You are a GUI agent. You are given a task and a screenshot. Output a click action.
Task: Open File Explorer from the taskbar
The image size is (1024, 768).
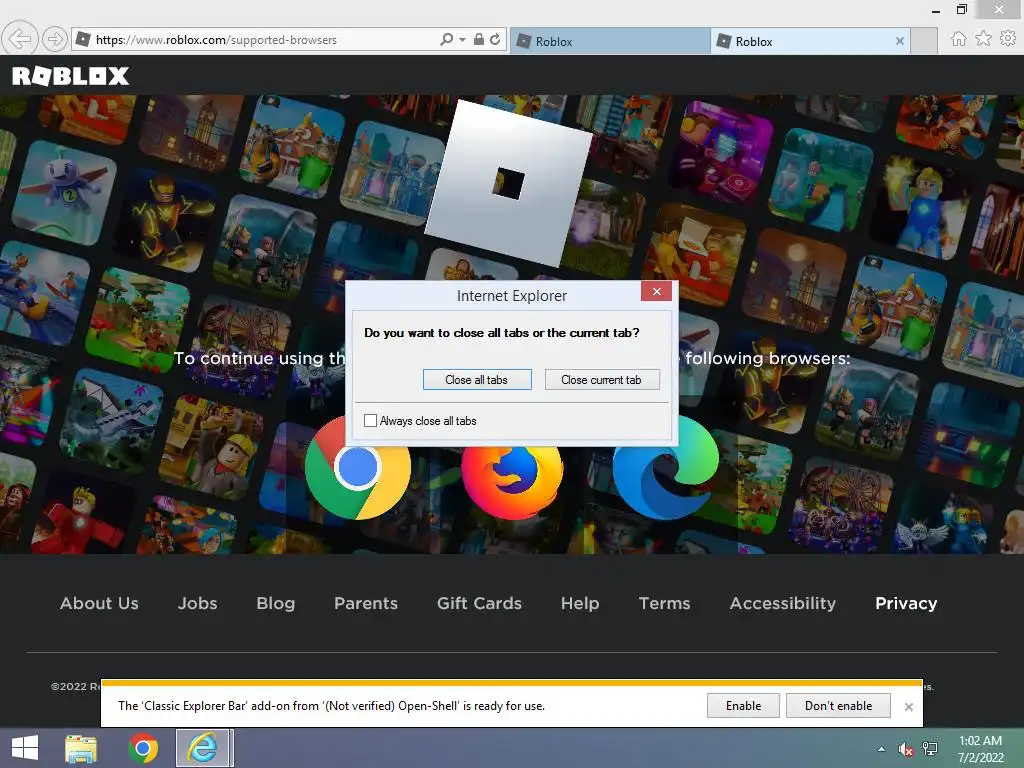(81, 748)
